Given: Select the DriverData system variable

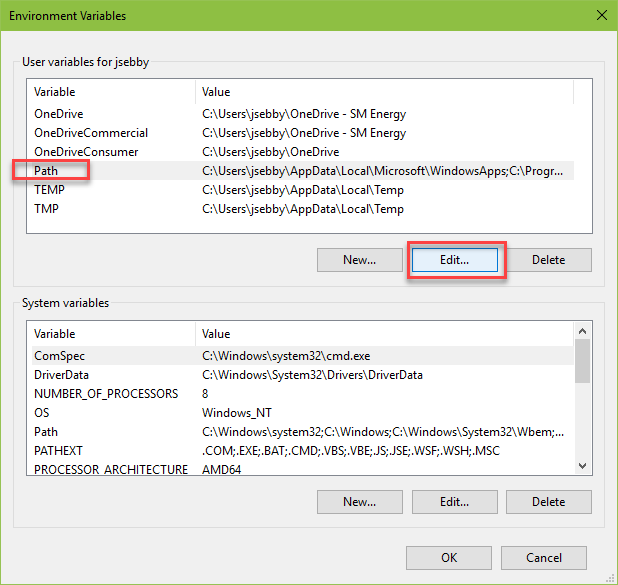Looking at the screenshot, I should (x=303, y=375).
